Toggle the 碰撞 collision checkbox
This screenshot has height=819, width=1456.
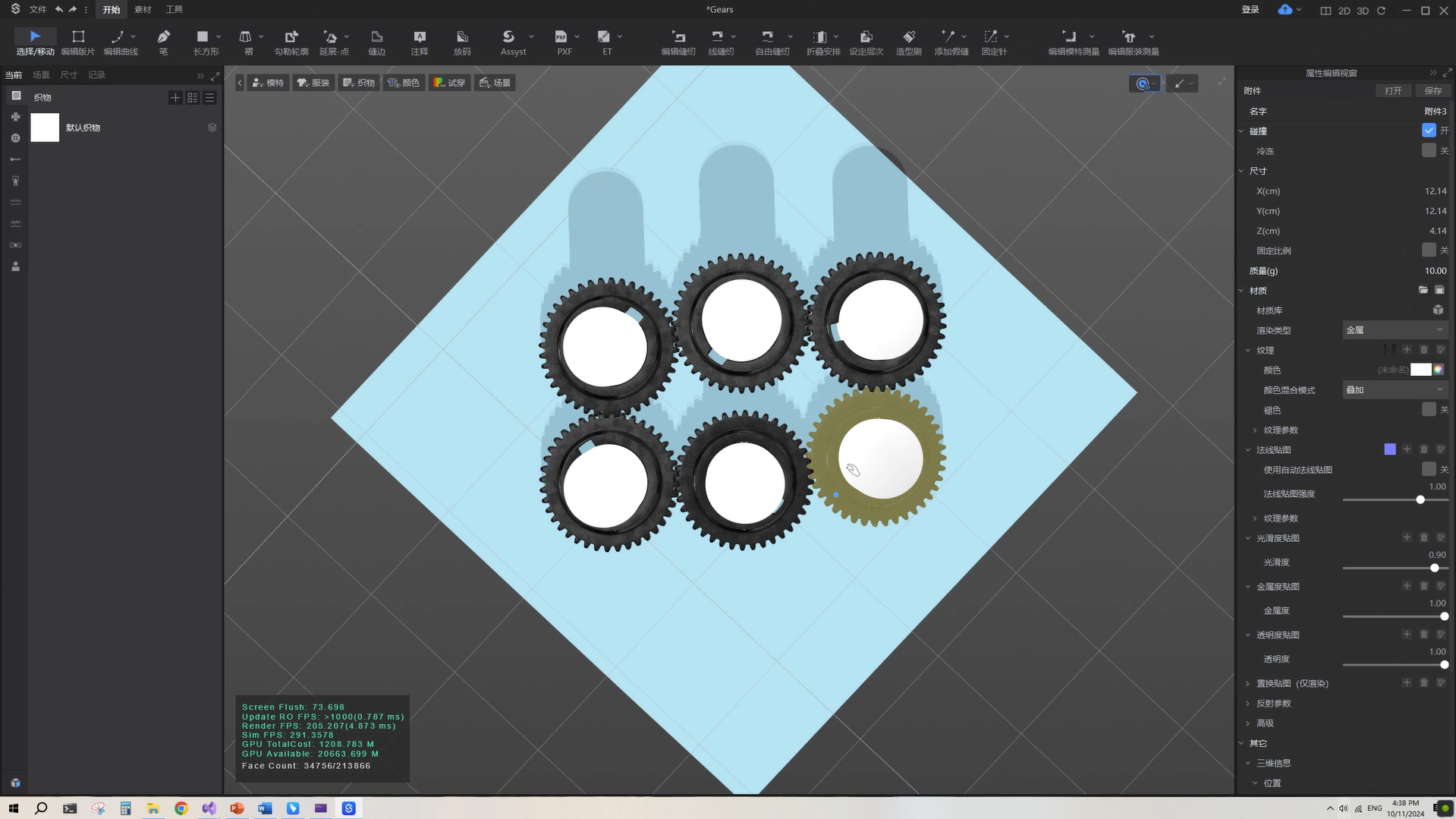[1429, 131]
